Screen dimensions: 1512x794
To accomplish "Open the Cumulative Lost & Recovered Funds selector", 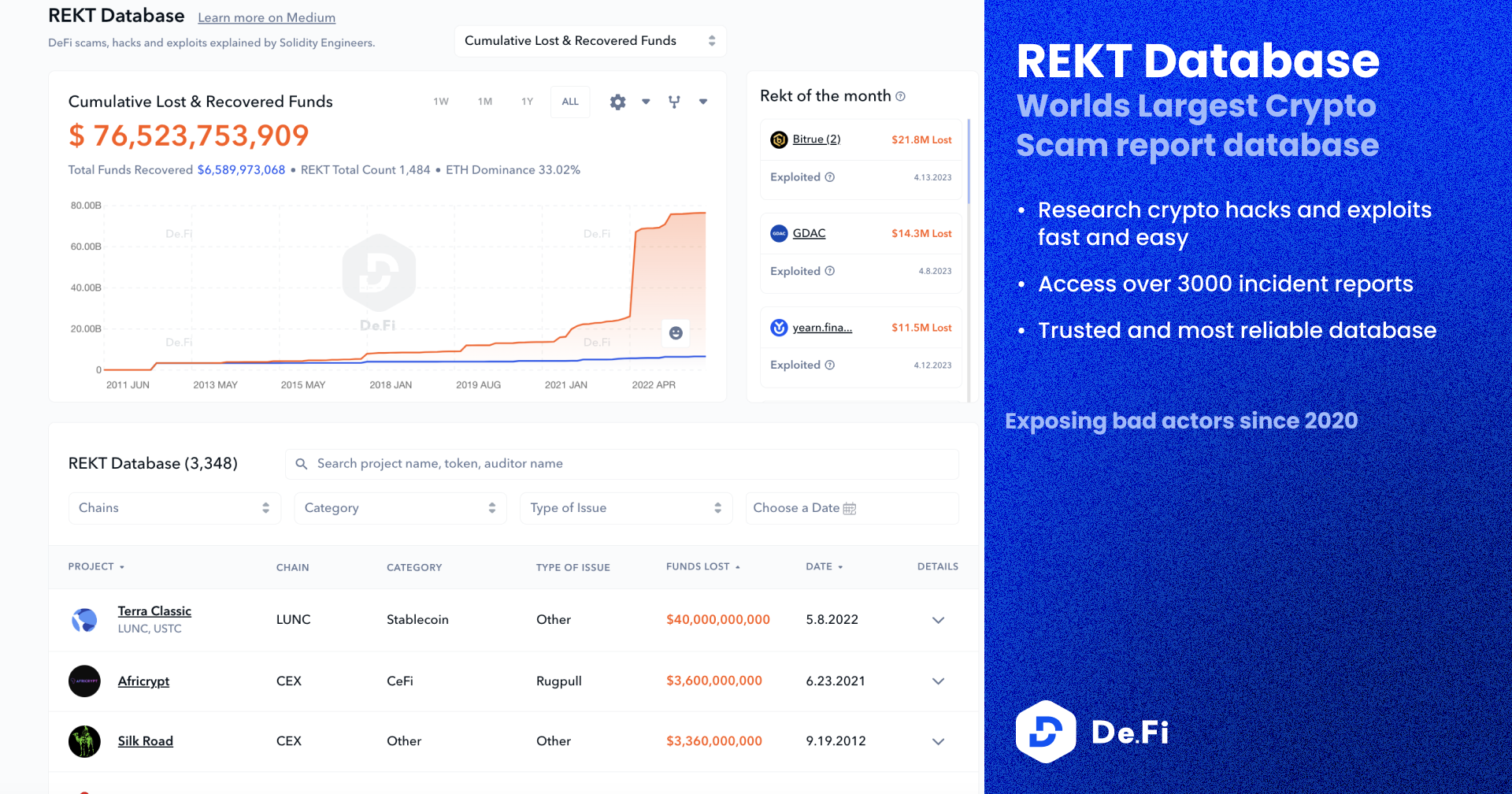I will [x=591, y=41].
